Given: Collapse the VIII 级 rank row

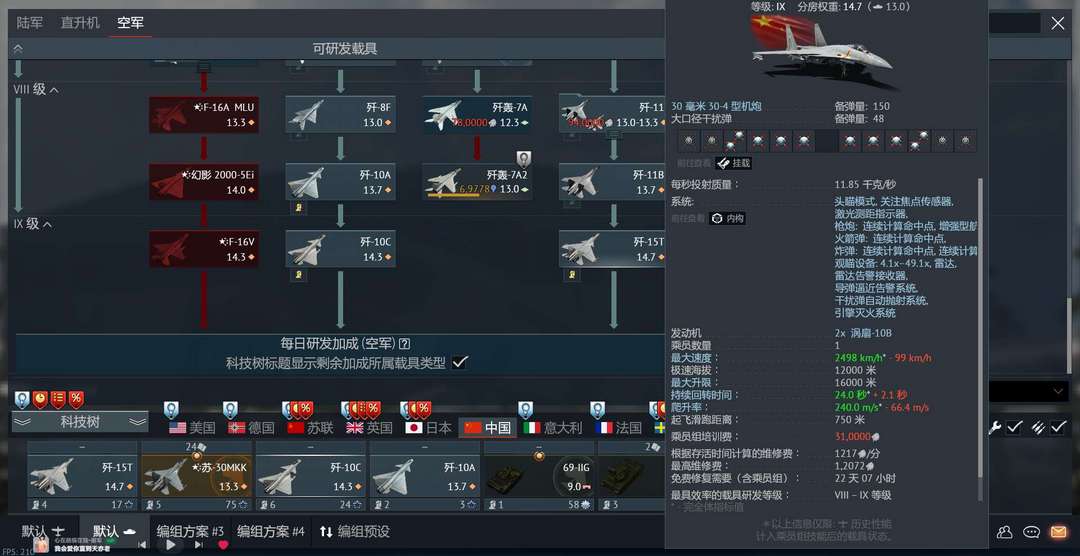Looking at the screenshot, I should pos(37,90).
